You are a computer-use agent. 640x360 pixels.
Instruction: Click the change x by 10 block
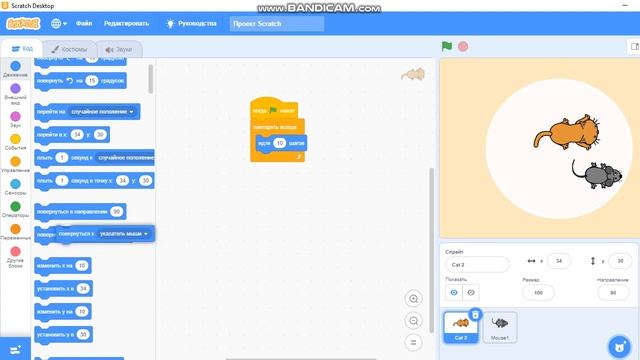(x=63, y=266)
